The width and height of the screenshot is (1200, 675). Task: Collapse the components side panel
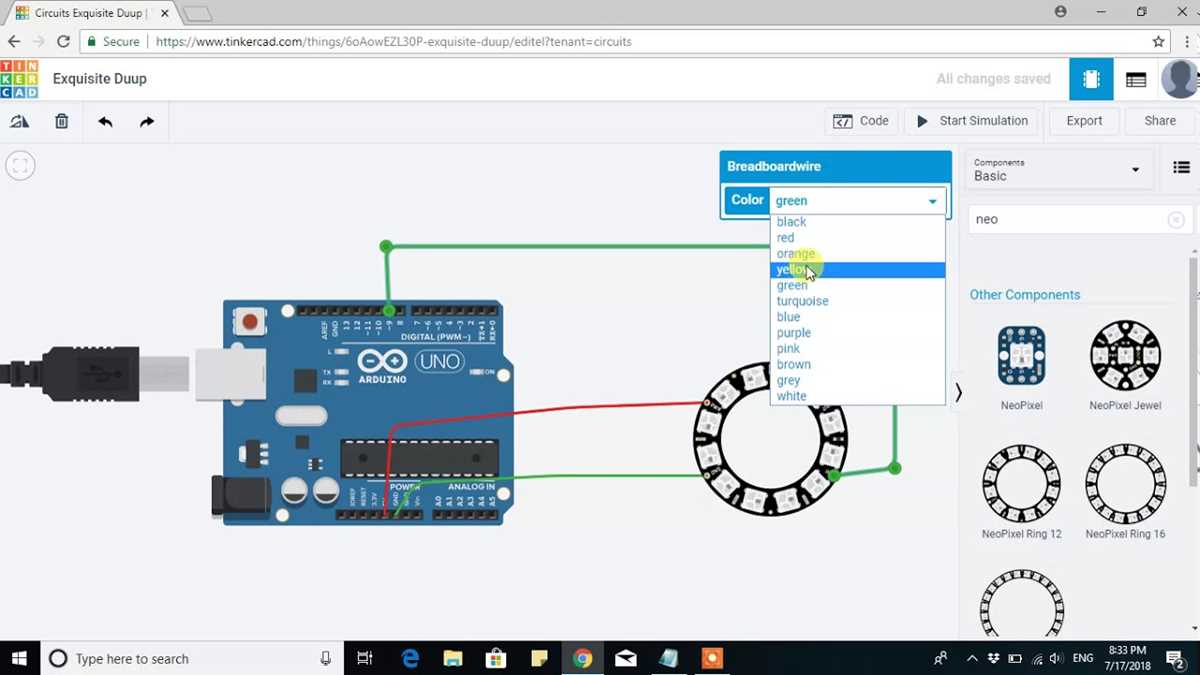[x=958, y=392]
